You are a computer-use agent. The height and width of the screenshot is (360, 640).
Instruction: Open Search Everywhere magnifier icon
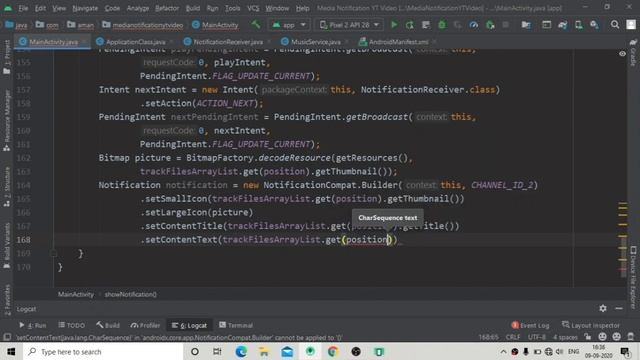[615, 25]
